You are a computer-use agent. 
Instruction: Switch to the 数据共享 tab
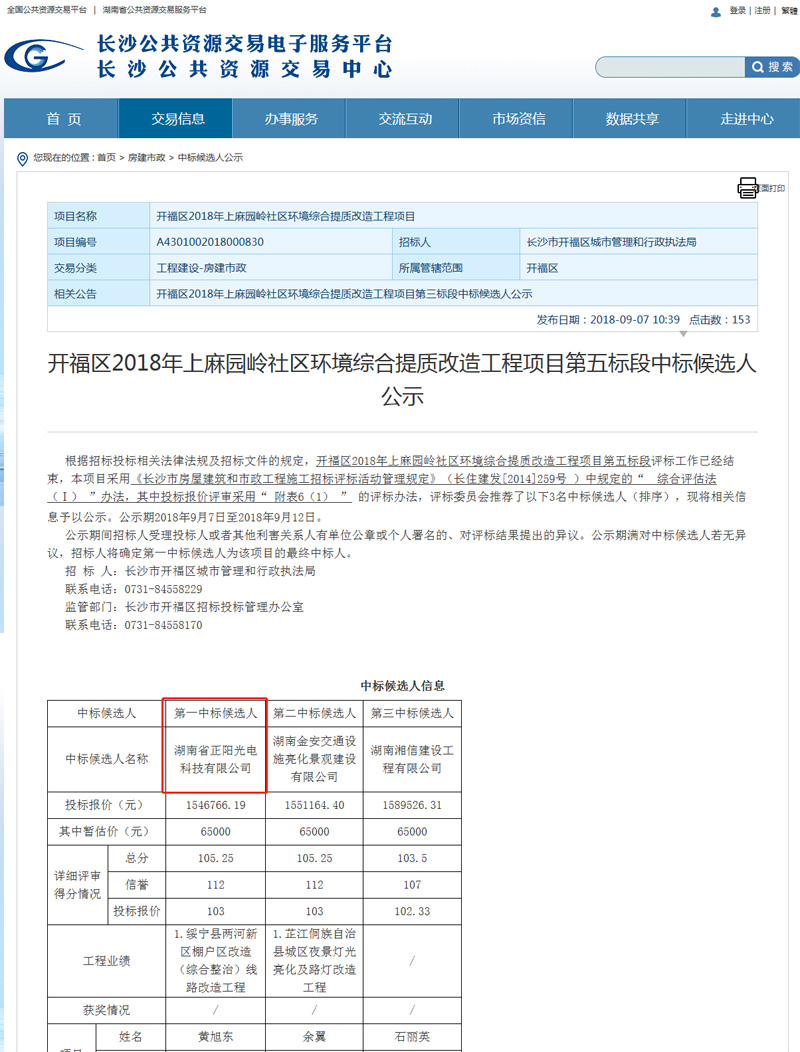633,119
